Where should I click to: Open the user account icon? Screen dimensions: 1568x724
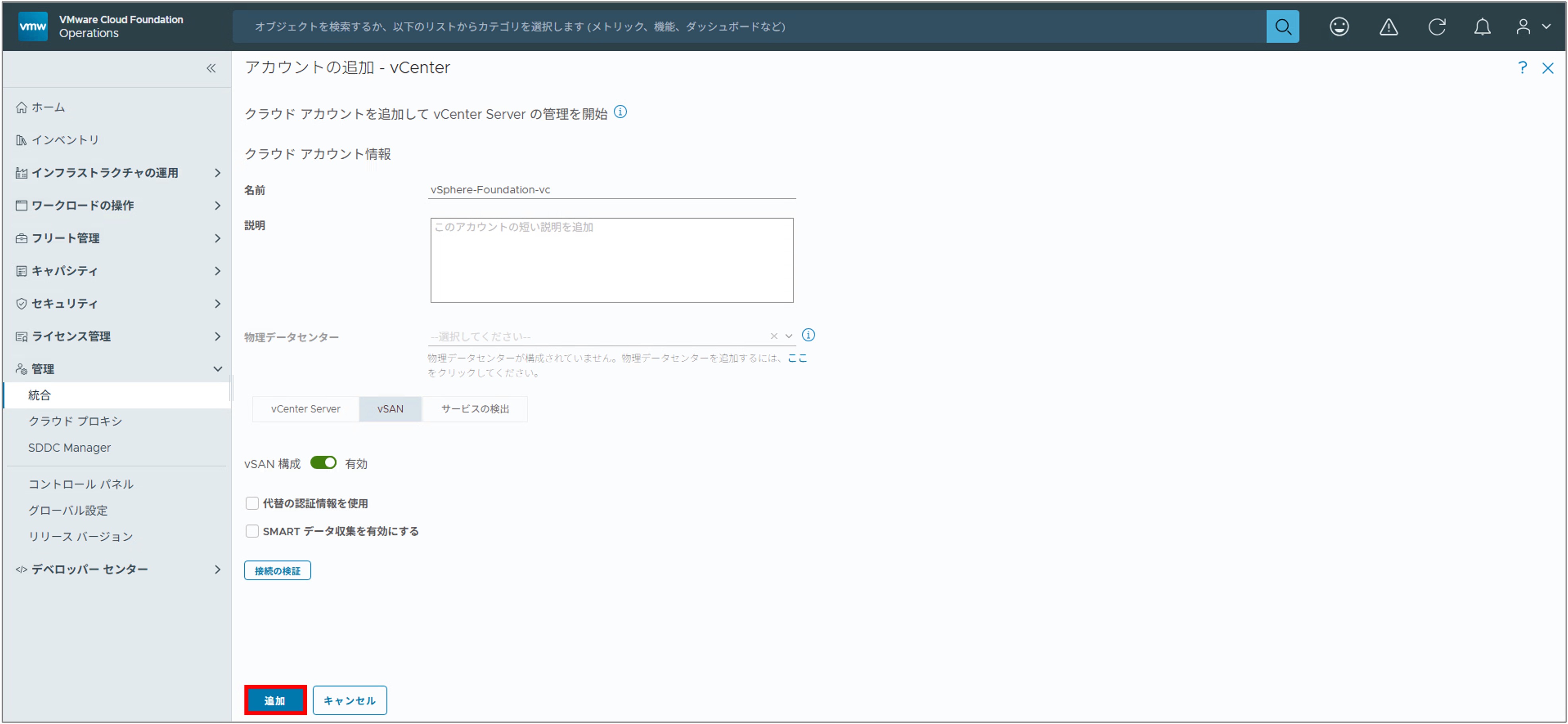coord(1523,26)
